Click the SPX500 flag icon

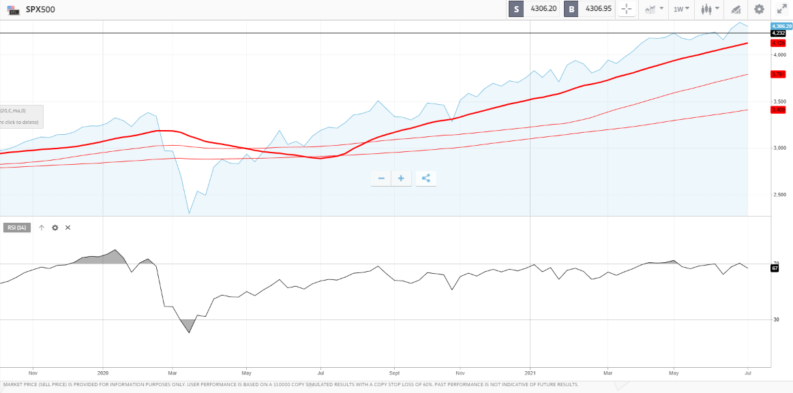13,10
